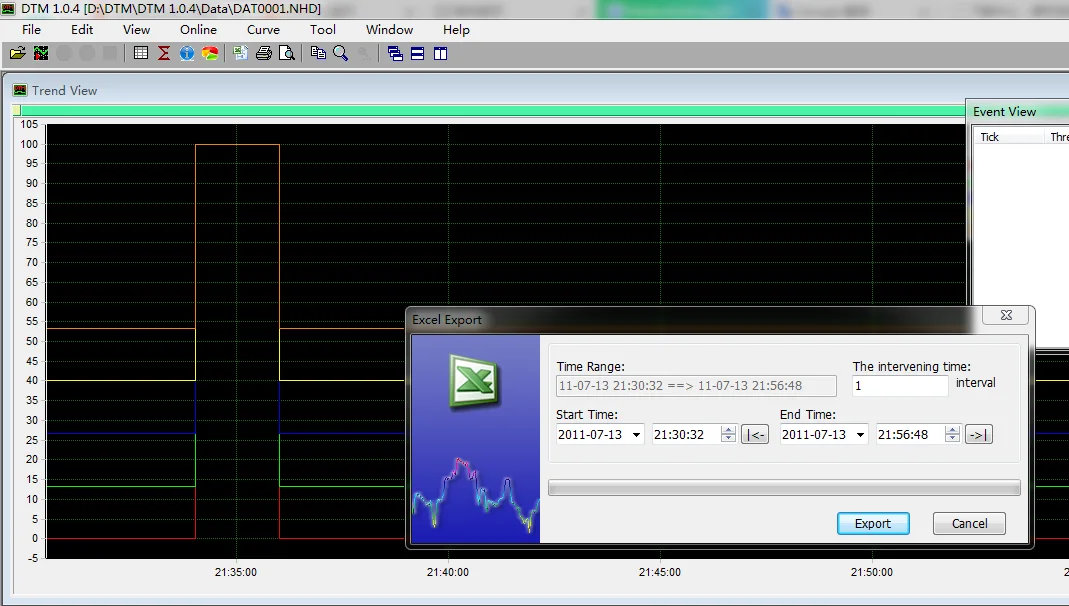This screenshot has width=1069, height=606.
Task: Click the printer icon in toolbar
Action: click(x=264, y=53)
